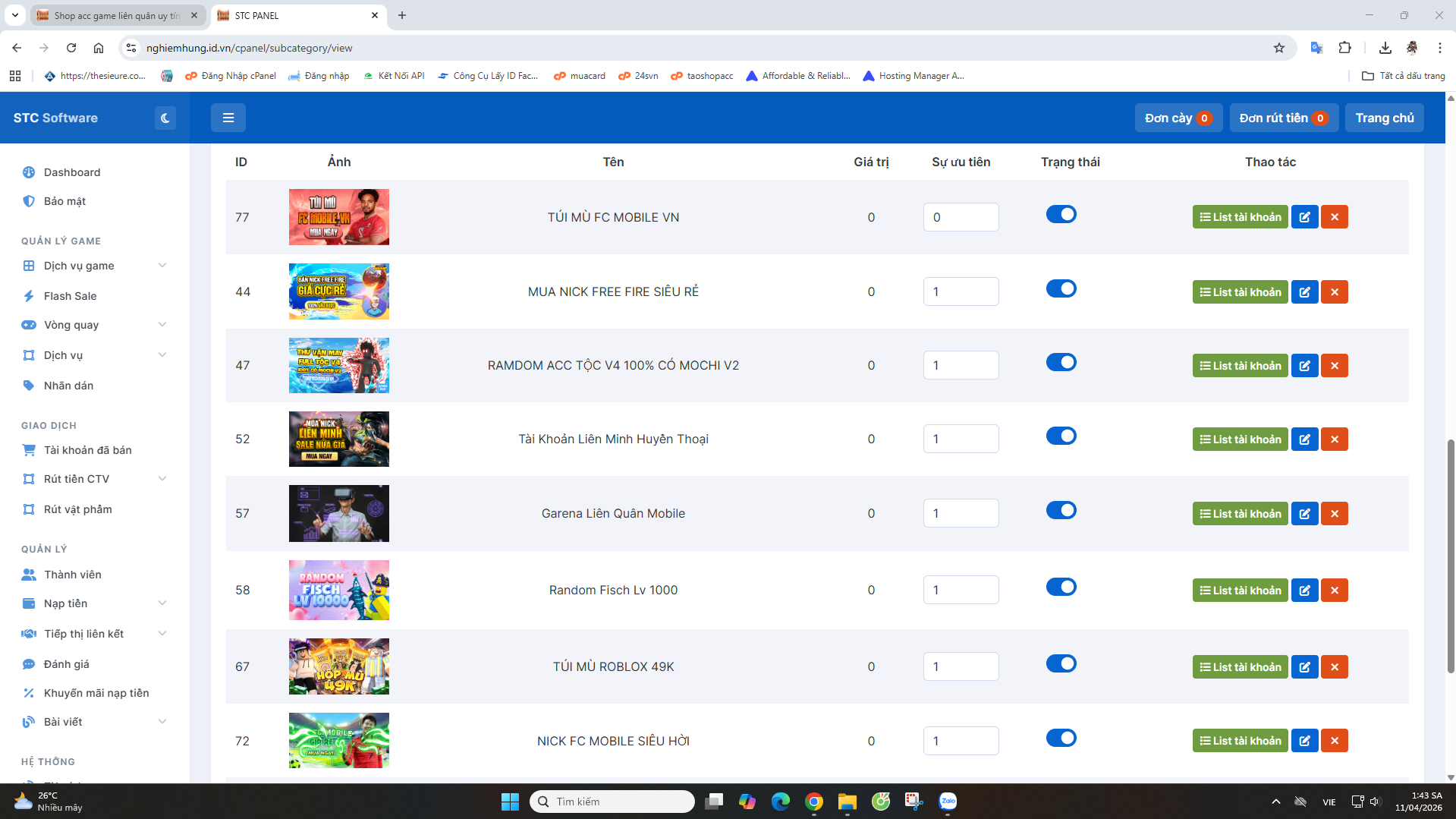The width and height of the screenshot is (1456, 819).
Task: Click the Trang chủ button
Action: (x=1384, y=118)
